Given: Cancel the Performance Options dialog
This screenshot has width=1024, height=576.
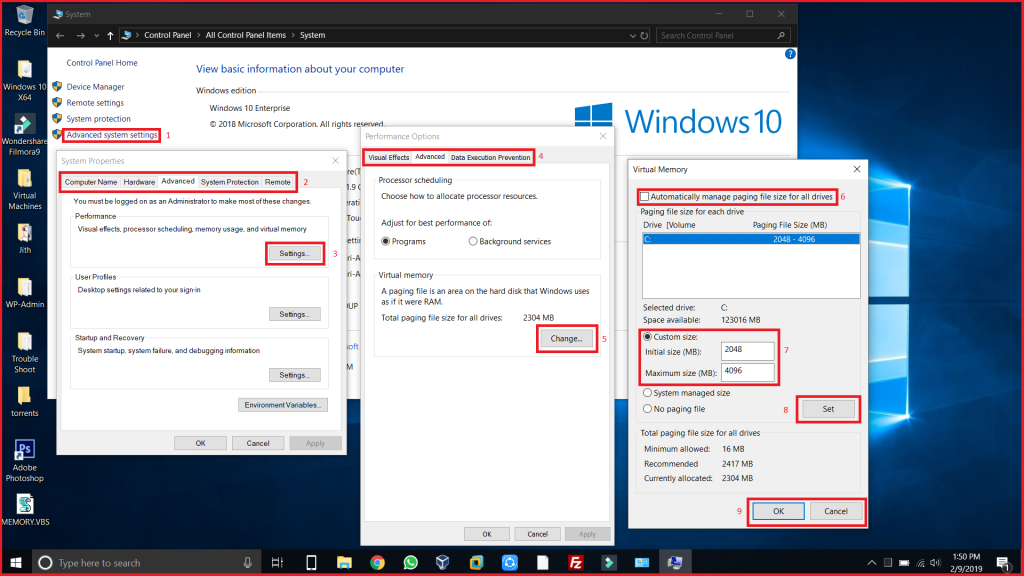Looking at the screenshot, I should coord(537,534).
